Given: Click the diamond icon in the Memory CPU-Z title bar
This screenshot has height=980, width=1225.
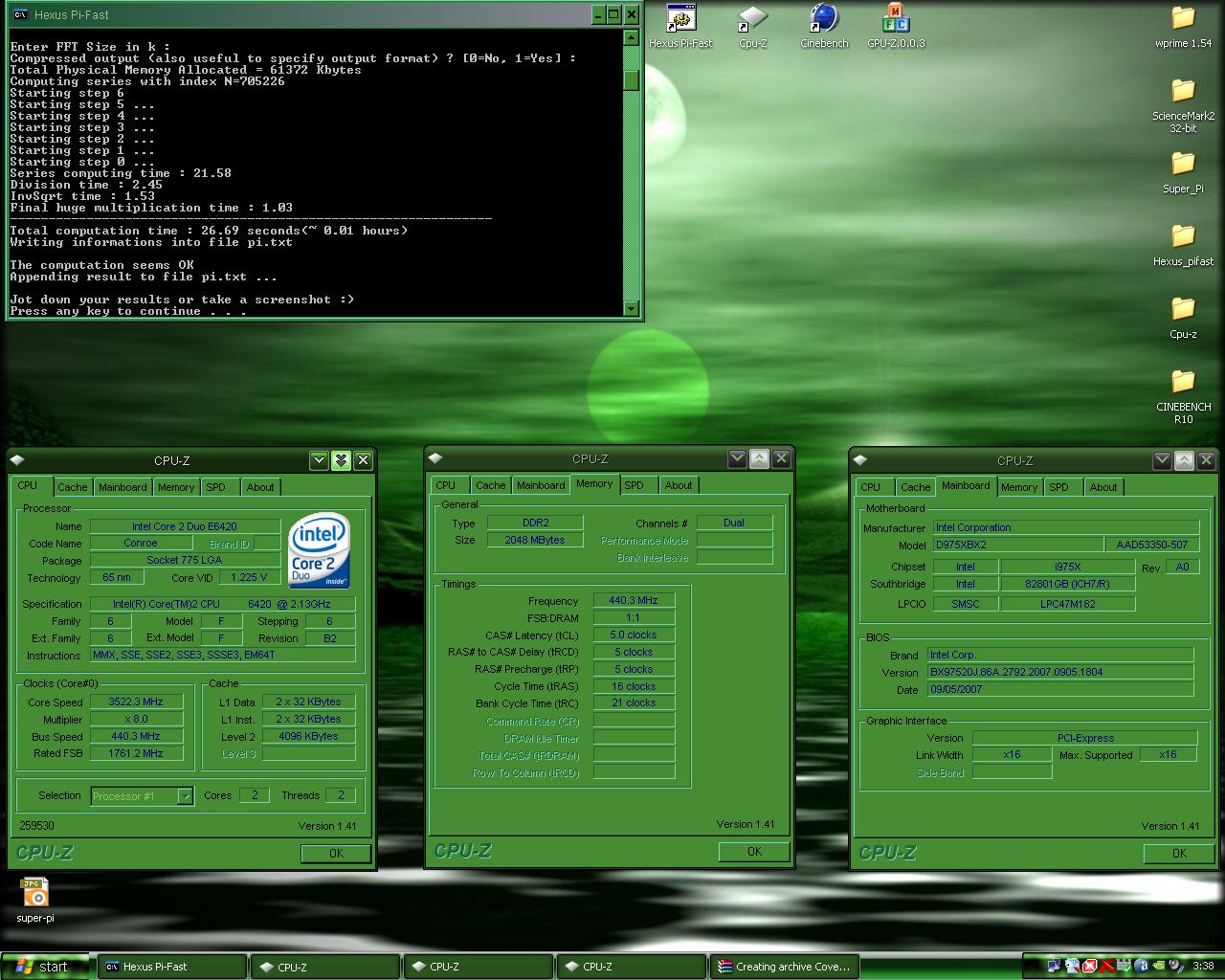Looking at the screenshot, I should click(435, 458).
